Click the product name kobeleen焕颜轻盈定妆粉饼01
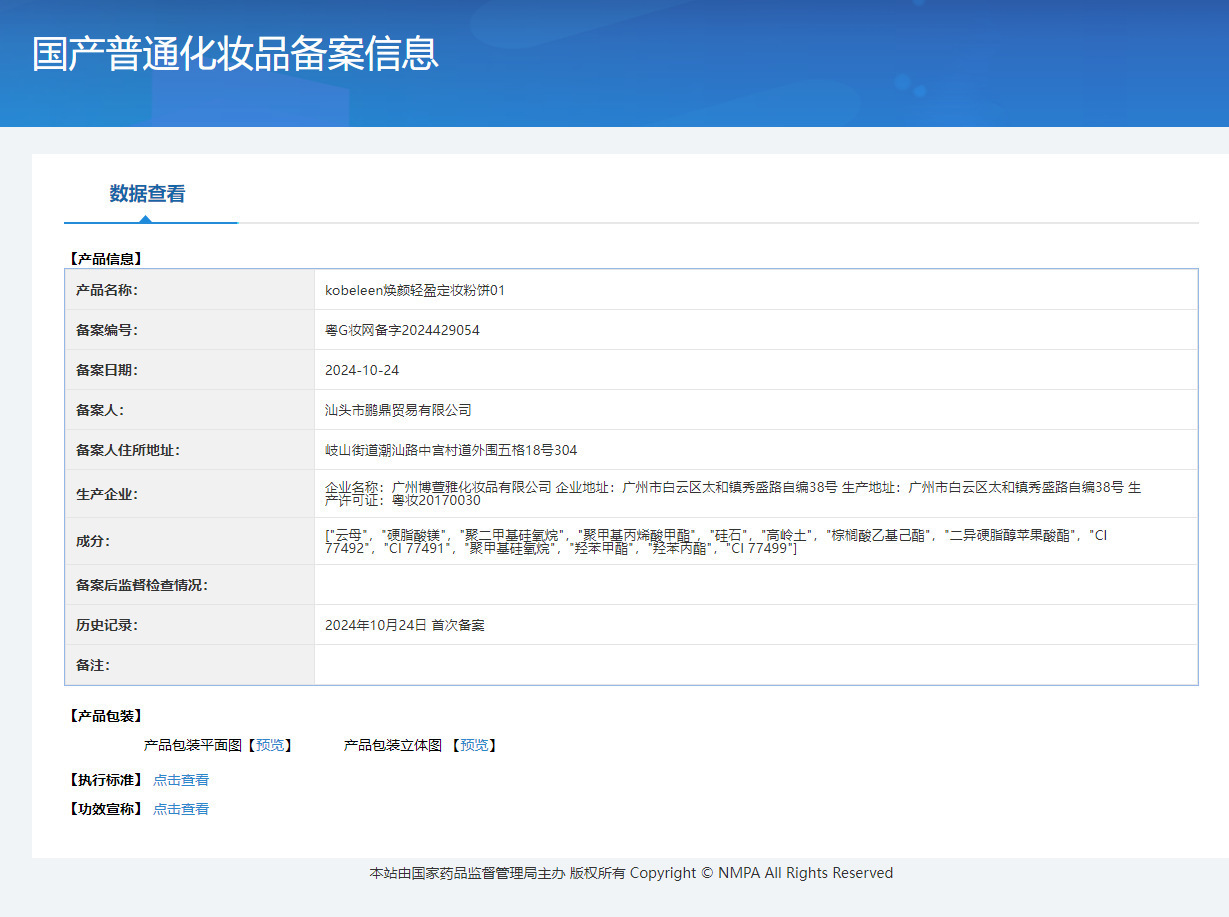Image resolution: width=1229 pixels, height=917 pixels. point(415,290)
